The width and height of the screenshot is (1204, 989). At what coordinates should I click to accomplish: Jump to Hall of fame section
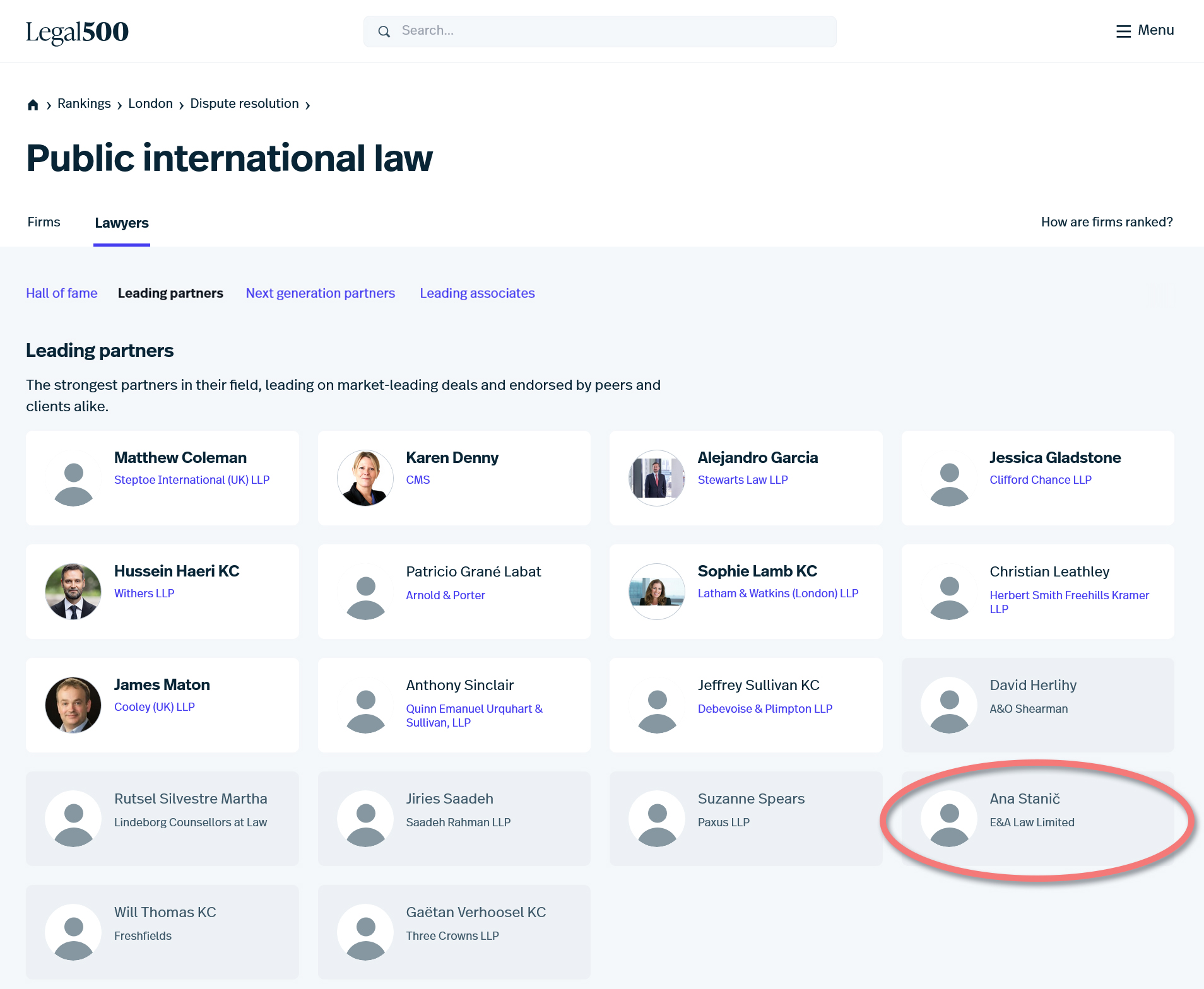[62, 293]
